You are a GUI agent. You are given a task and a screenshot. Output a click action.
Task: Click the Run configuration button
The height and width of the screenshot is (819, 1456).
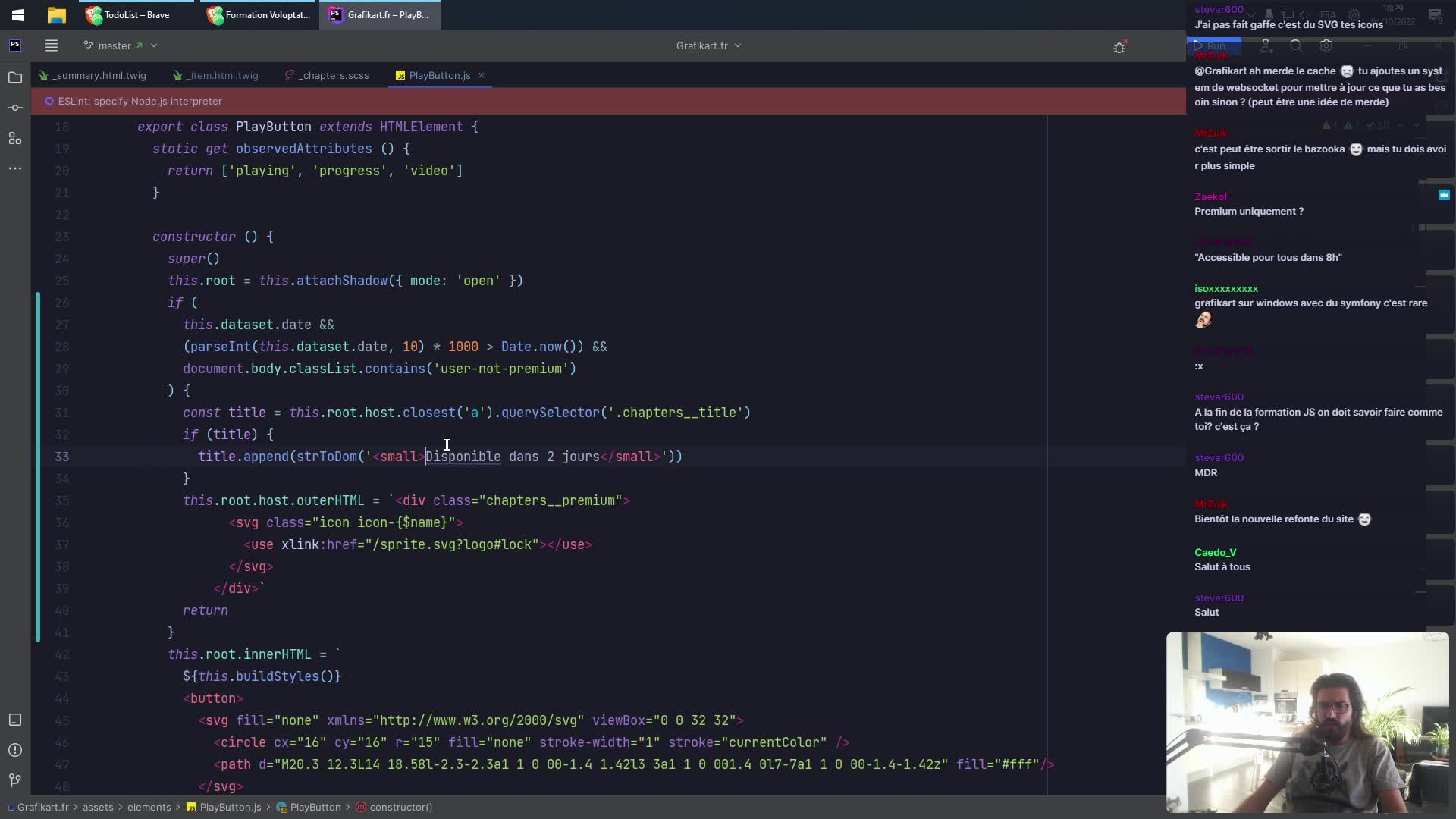(1213, 46)
